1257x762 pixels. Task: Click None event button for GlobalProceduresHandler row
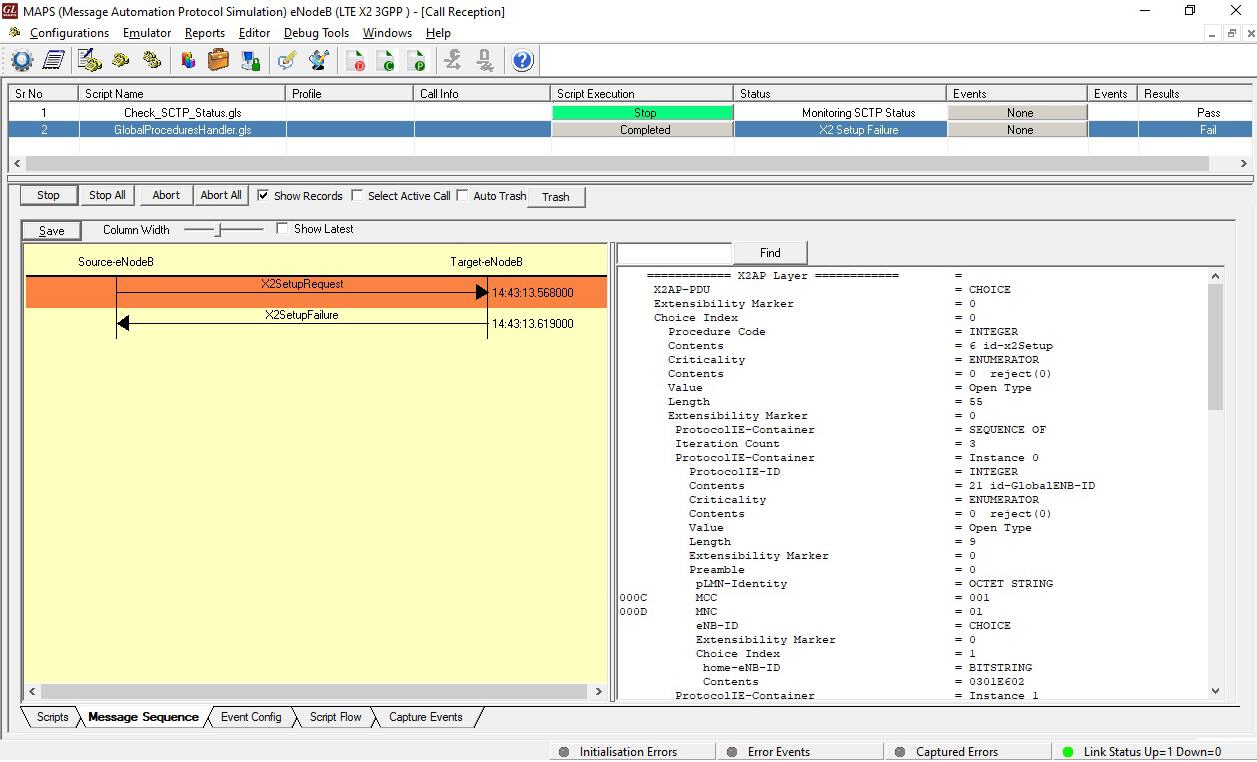(x=1018, y=130)
